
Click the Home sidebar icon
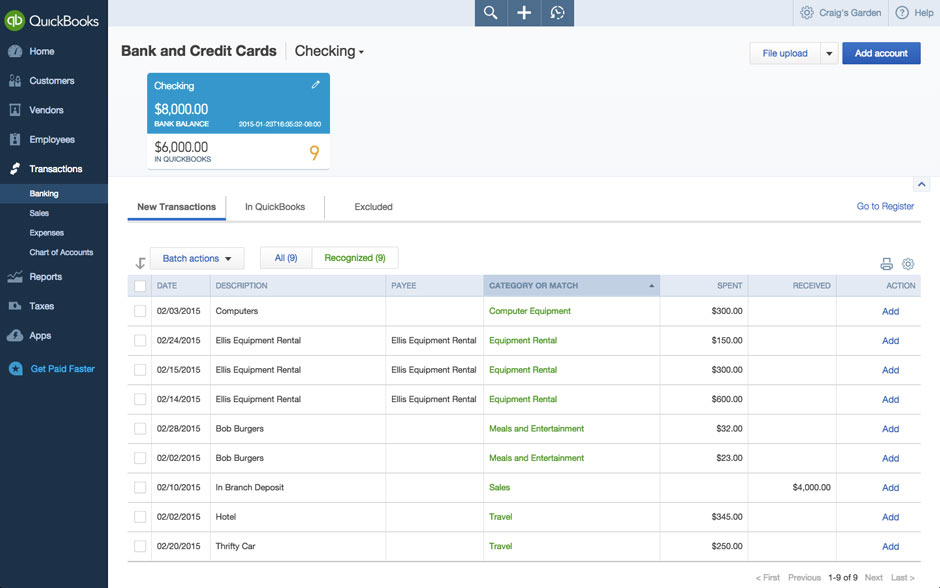click(15, 52)
